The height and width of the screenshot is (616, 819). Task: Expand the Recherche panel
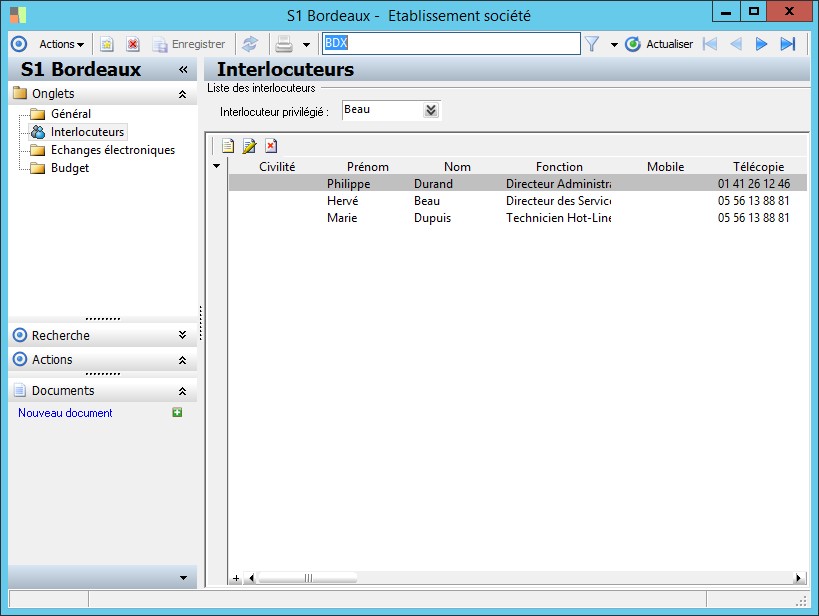click(x=182, y=336)
